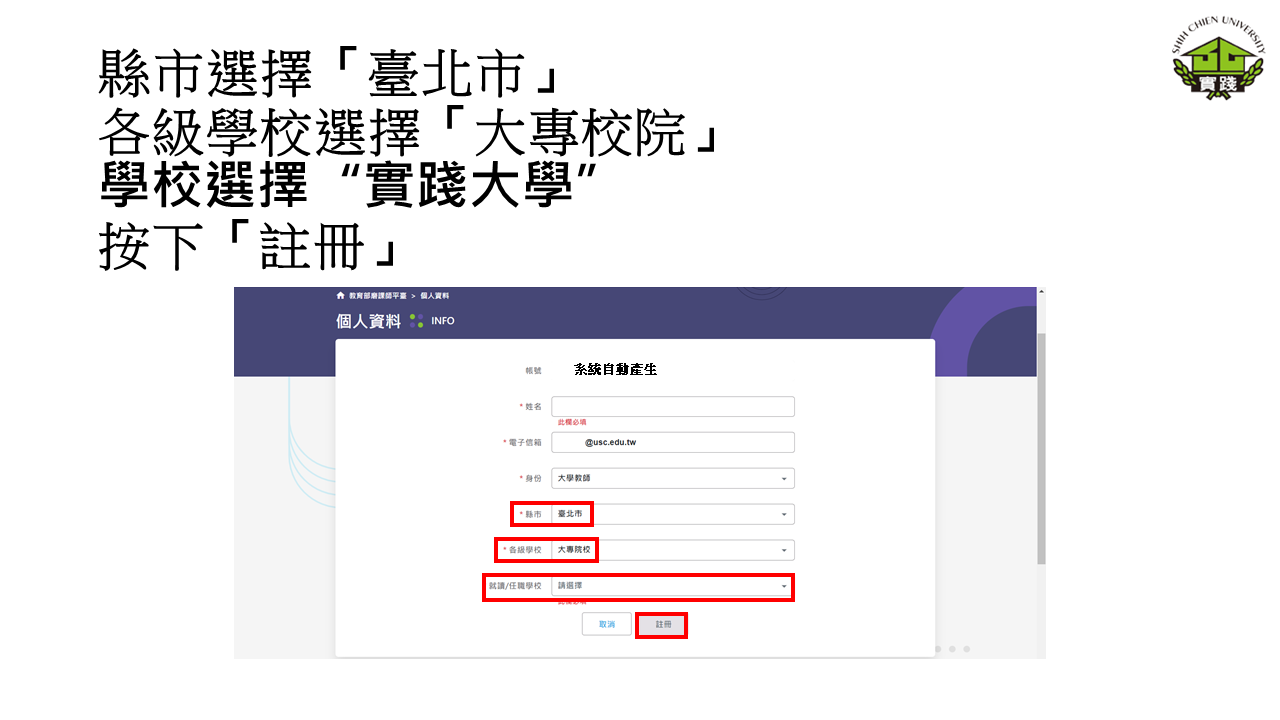Click the INFO label beside the heading
The image size is (1280, 720).
442,321
